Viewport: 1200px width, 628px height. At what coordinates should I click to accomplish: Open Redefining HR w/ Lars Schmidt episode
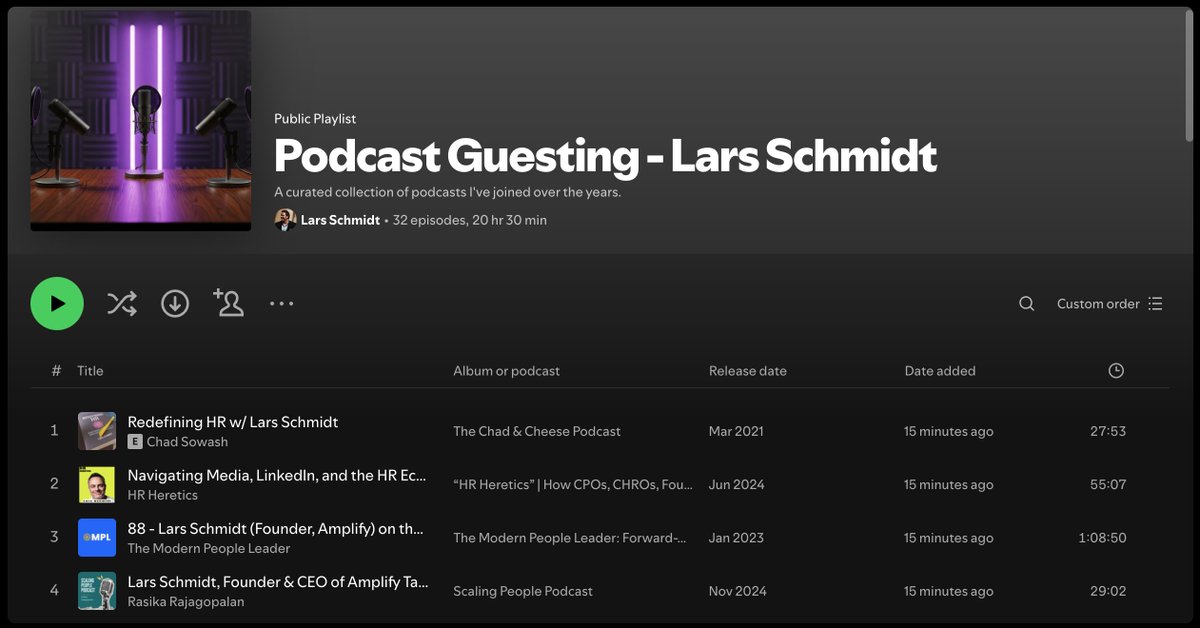[233, 422]
